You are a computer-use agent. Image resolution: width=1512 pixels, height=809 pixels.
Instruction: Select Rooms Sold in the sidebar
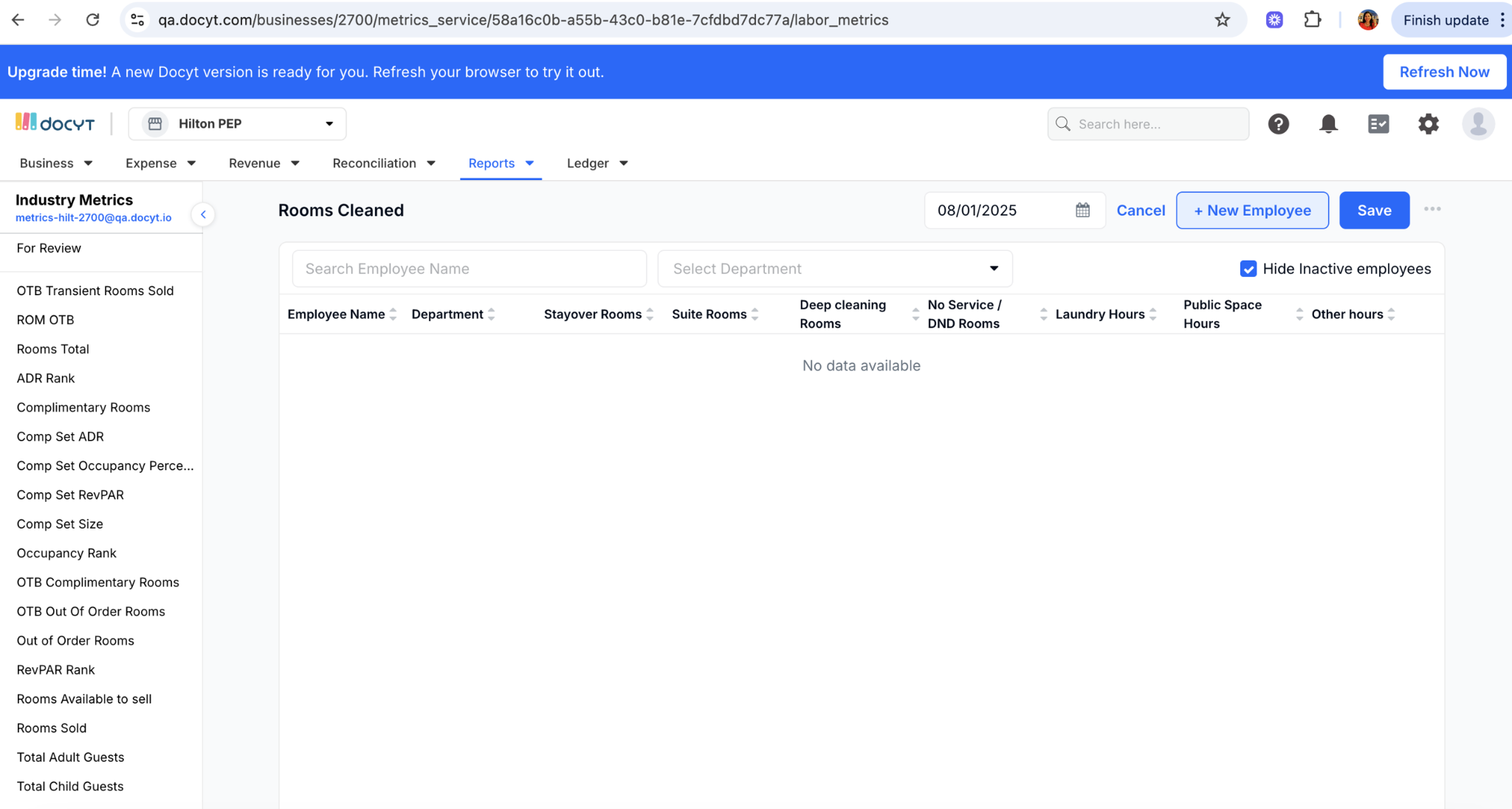coord(52,728)
